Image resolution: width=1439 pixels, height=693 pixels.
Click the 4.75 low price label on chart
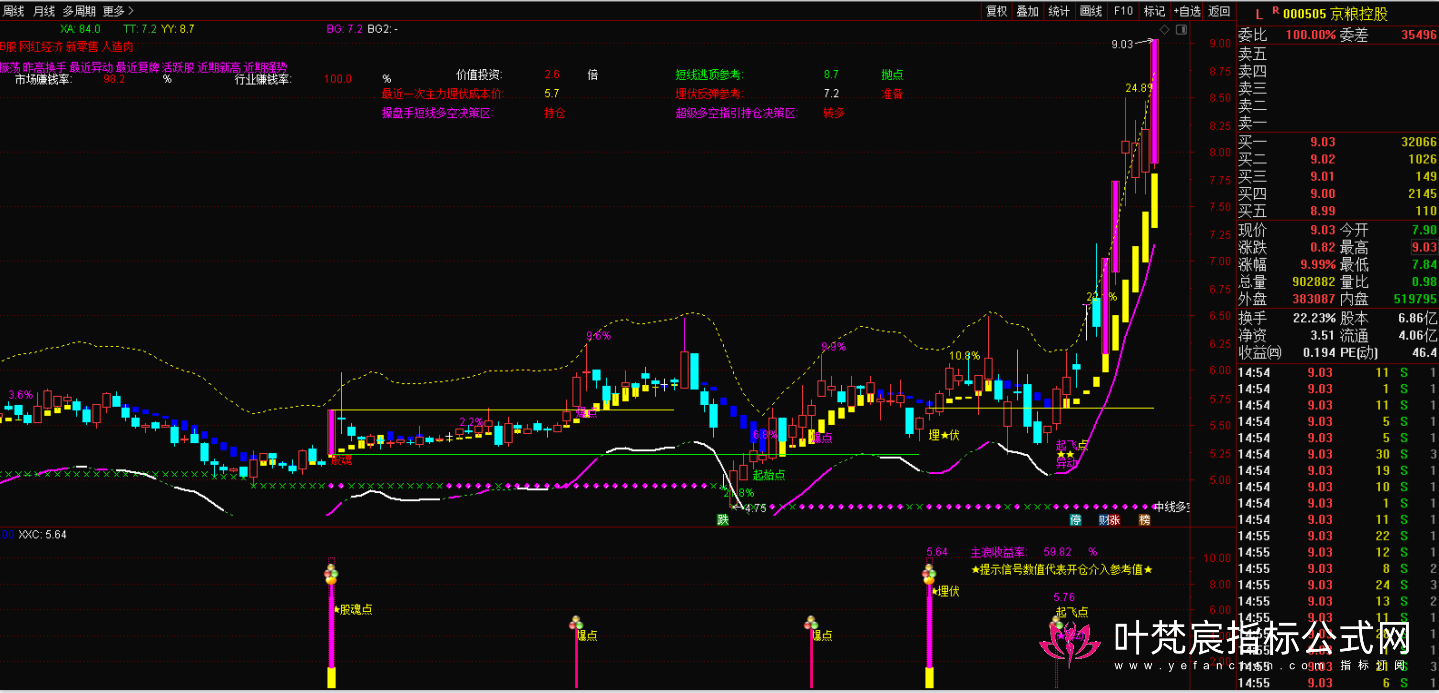tap(755, 508)
